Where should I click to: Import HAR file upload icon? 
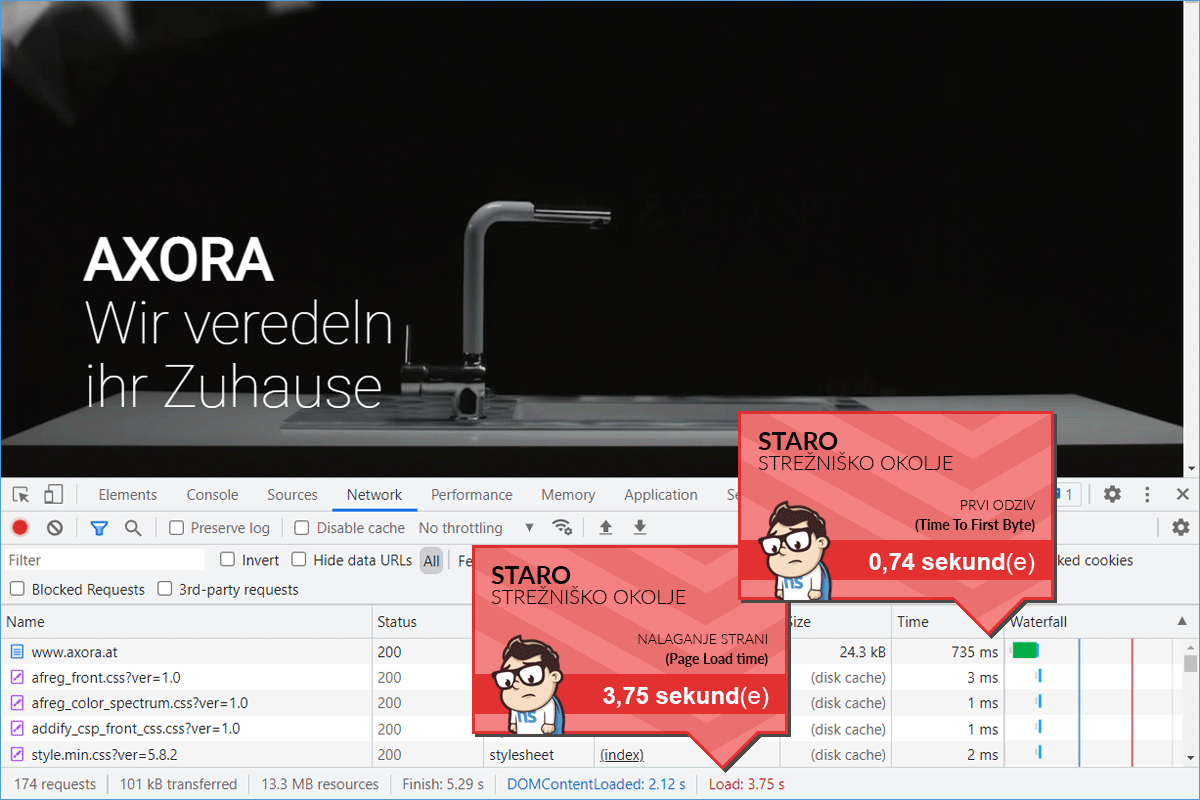coord(605,528)
